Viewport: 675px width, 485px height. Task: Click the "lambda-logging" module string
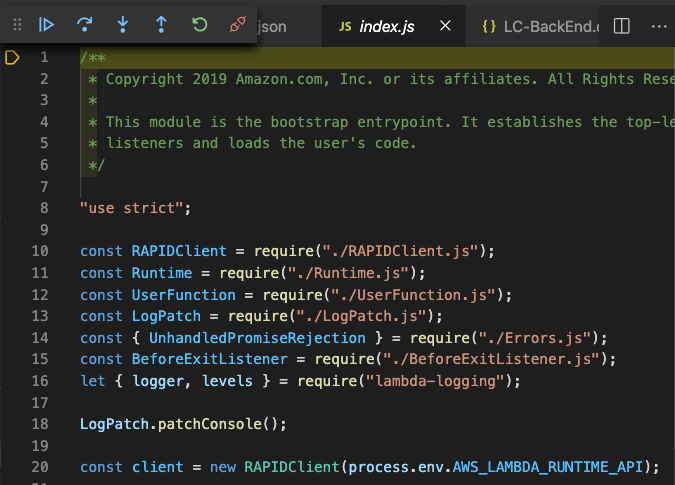[x=435, y=381]
